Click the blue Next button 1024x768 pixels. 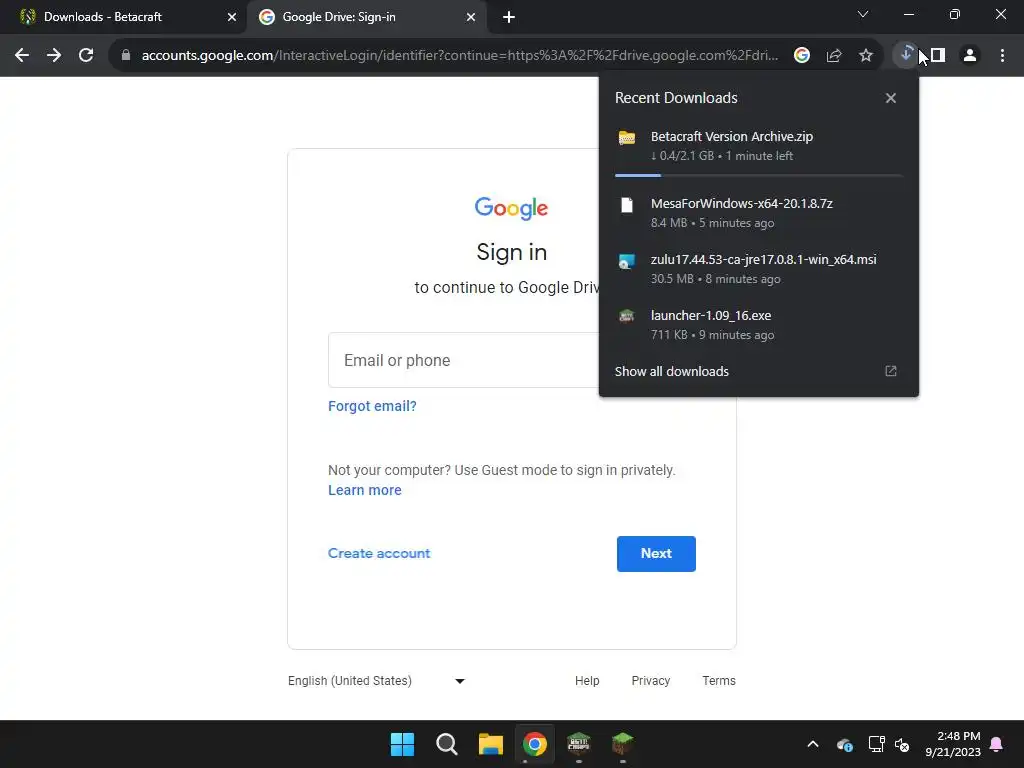(656, 554)
